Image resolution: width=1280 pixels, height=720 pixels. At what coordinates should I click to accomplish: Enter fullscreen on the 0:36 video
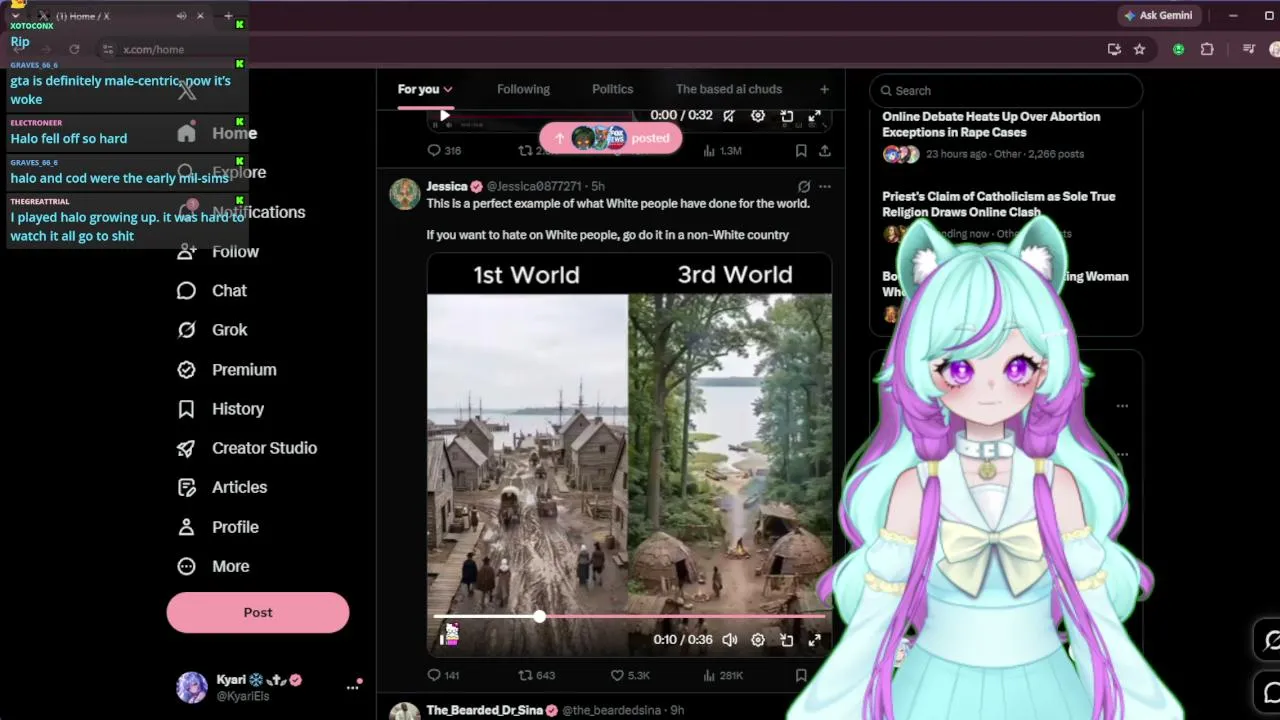(815, 640)
